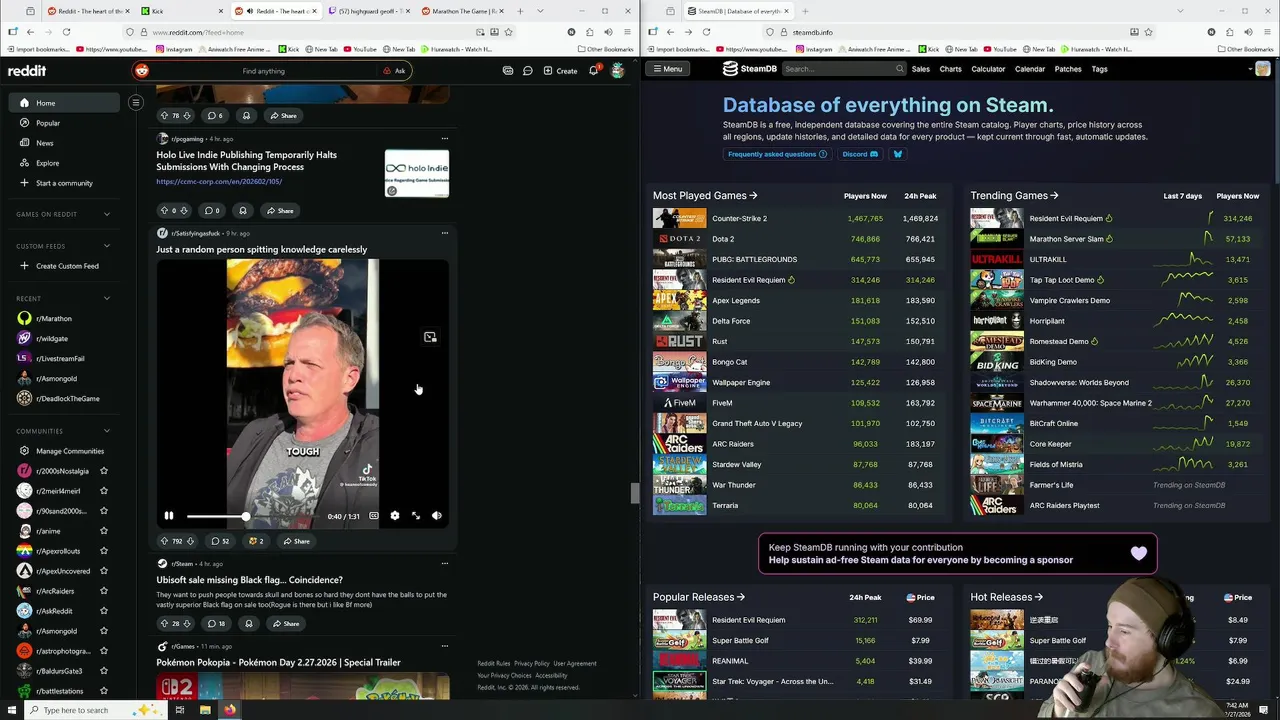Upvote the random person video post

165,541
